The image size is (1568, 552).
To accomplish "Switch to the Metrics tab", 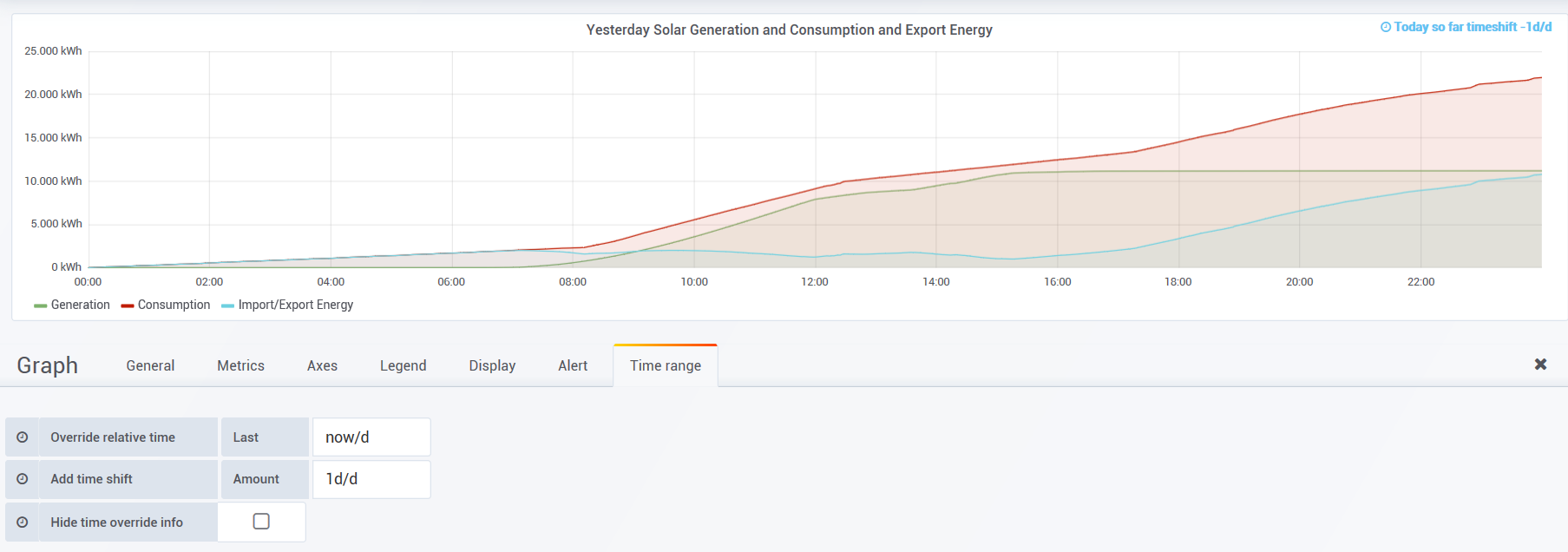I will coord(240,366).
